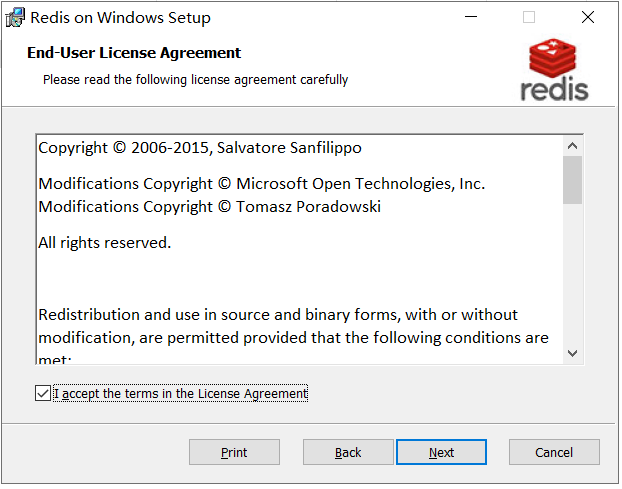This screenshot has width=622, height=489.
Task: Click the Tomasz Poradowski copyright line
Action: [x=209, y=207]
